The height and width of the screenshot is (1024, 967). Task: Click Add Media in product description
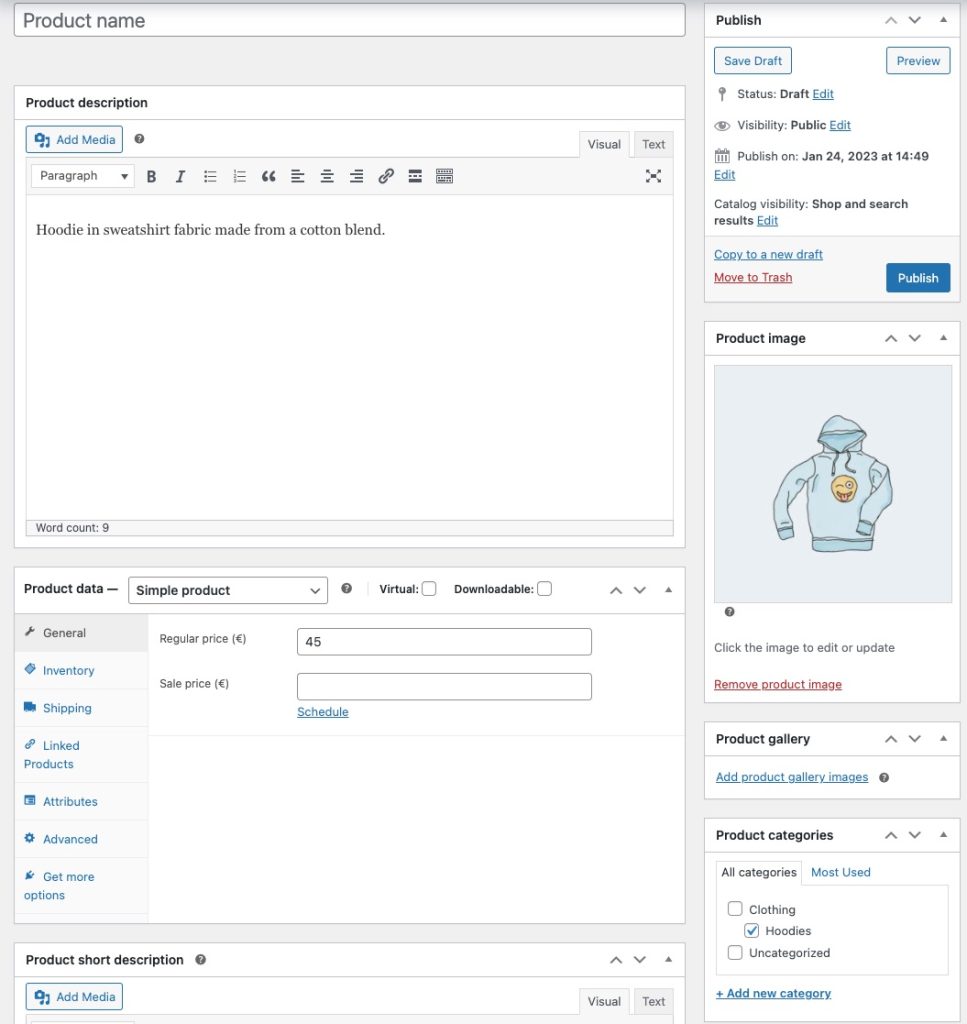74,140
